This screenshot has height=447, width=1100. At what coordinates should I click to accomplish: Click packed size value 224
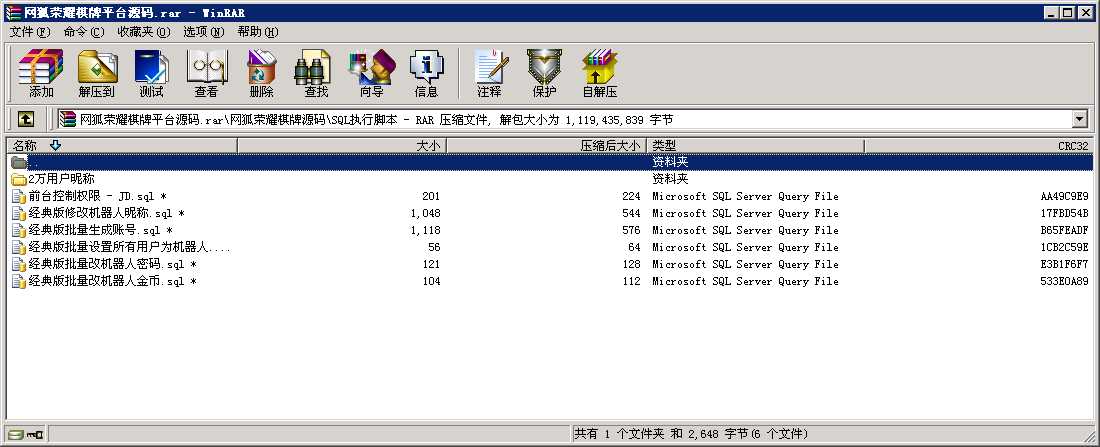pos(631,196)
